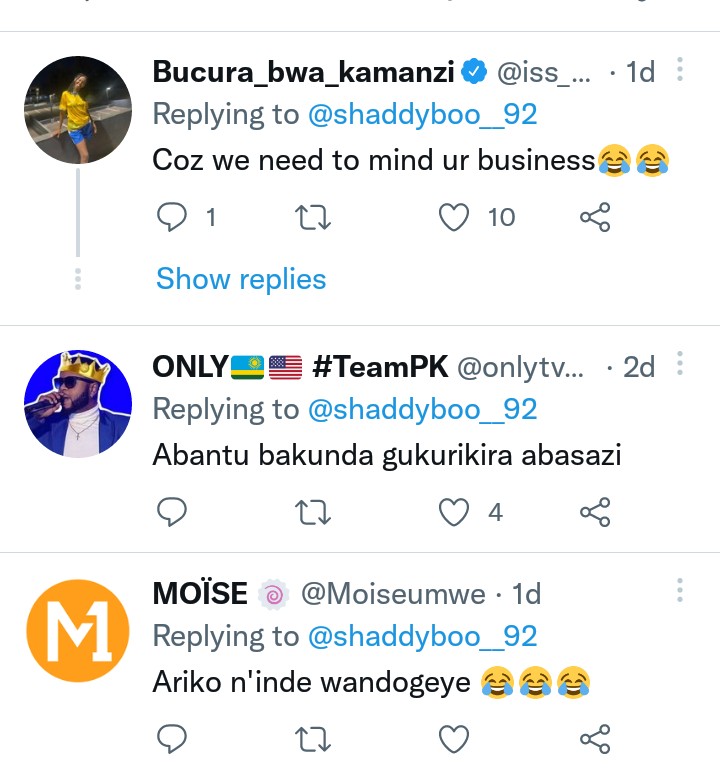Reply to MOÏSE's 'Ariko n'inde wandogeye' tweet
This screenshot has height=769, width=720.
tap(174, 740)
